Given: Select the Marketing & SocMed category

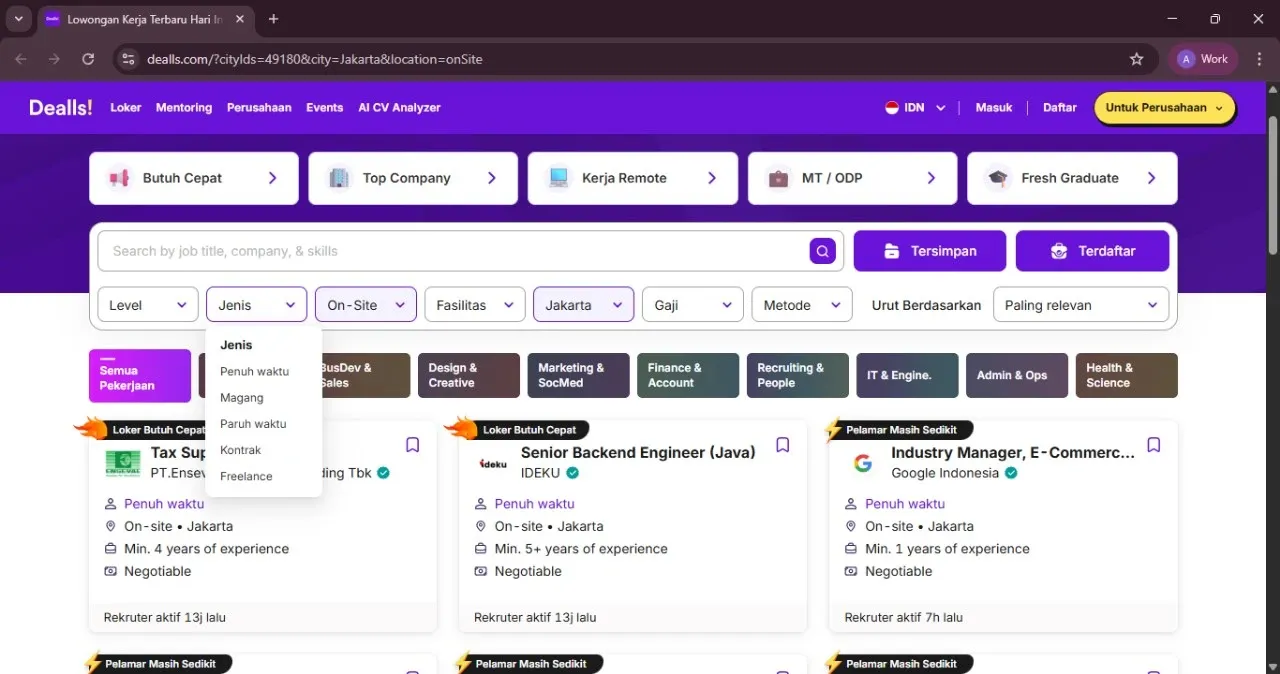Looking at the screenshot, I should point(578,375).
